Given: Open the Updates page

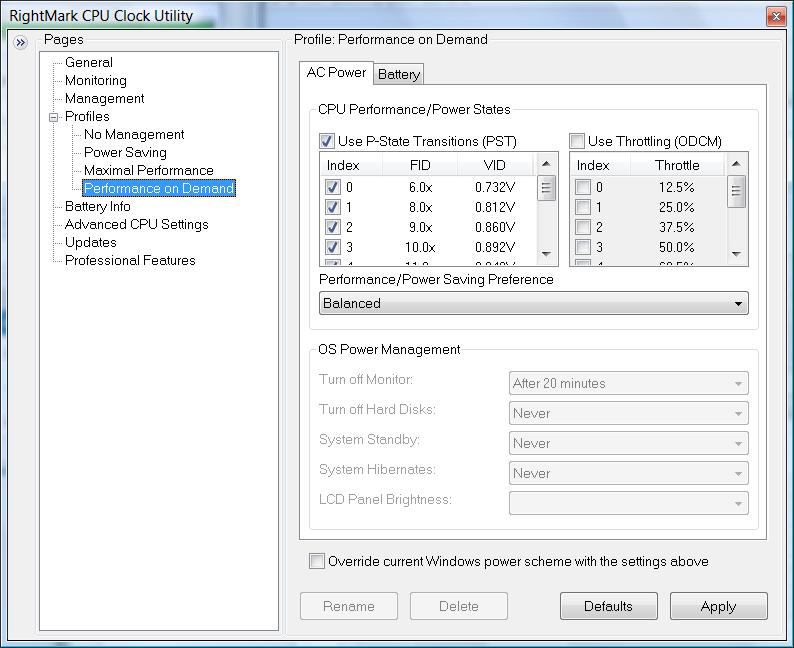Looking at the screenshot, I should (91, 242).
